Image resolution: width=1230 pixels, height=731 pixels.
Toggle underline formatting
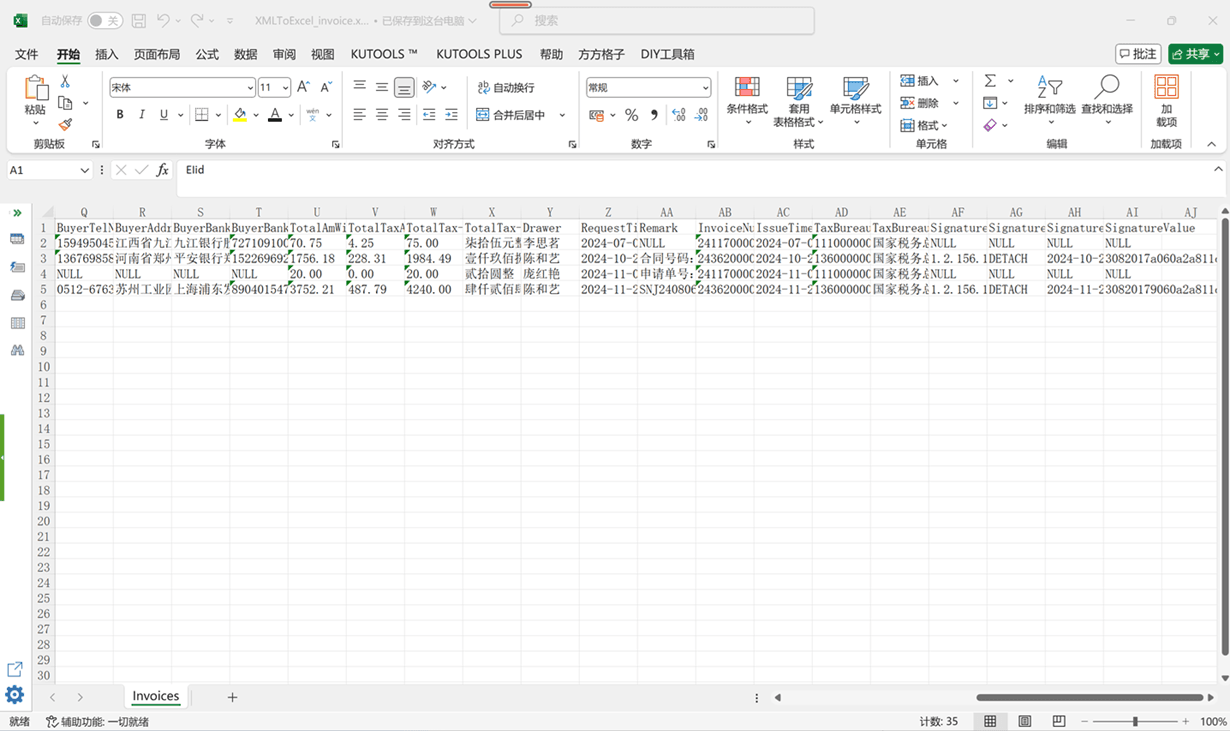point(164,115)
